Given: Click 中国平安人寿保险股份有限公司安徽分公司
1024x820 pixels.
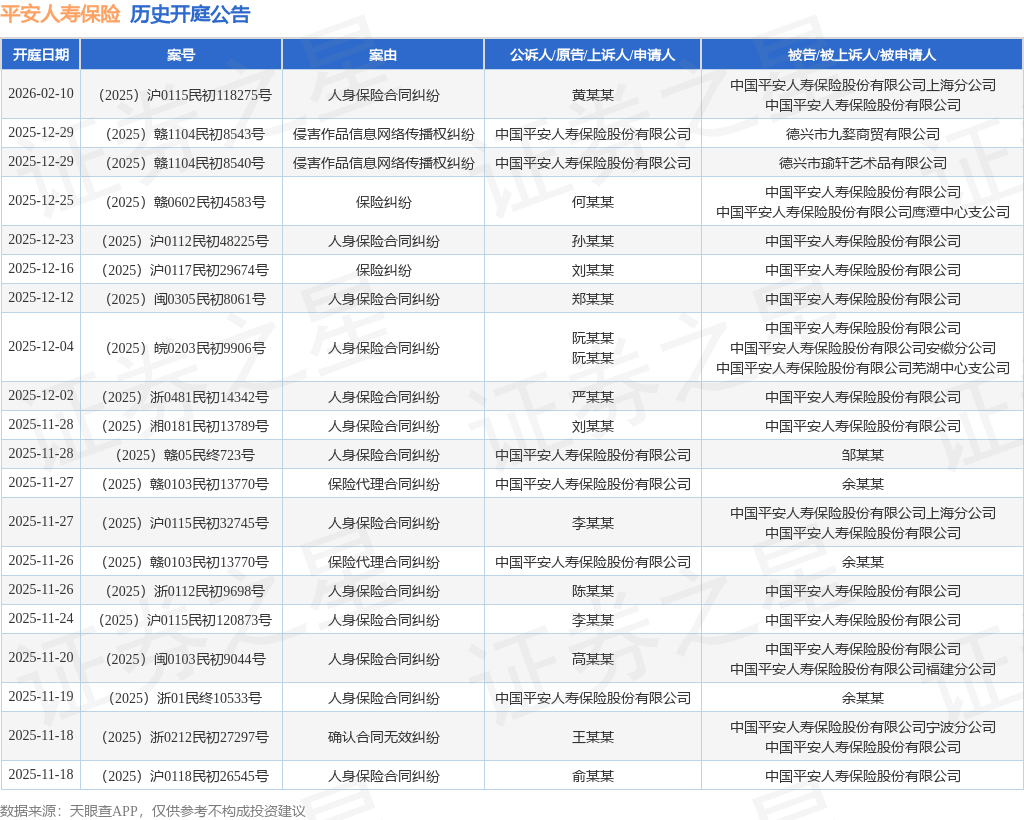Looking at the screenshot, I should point(863,348).
